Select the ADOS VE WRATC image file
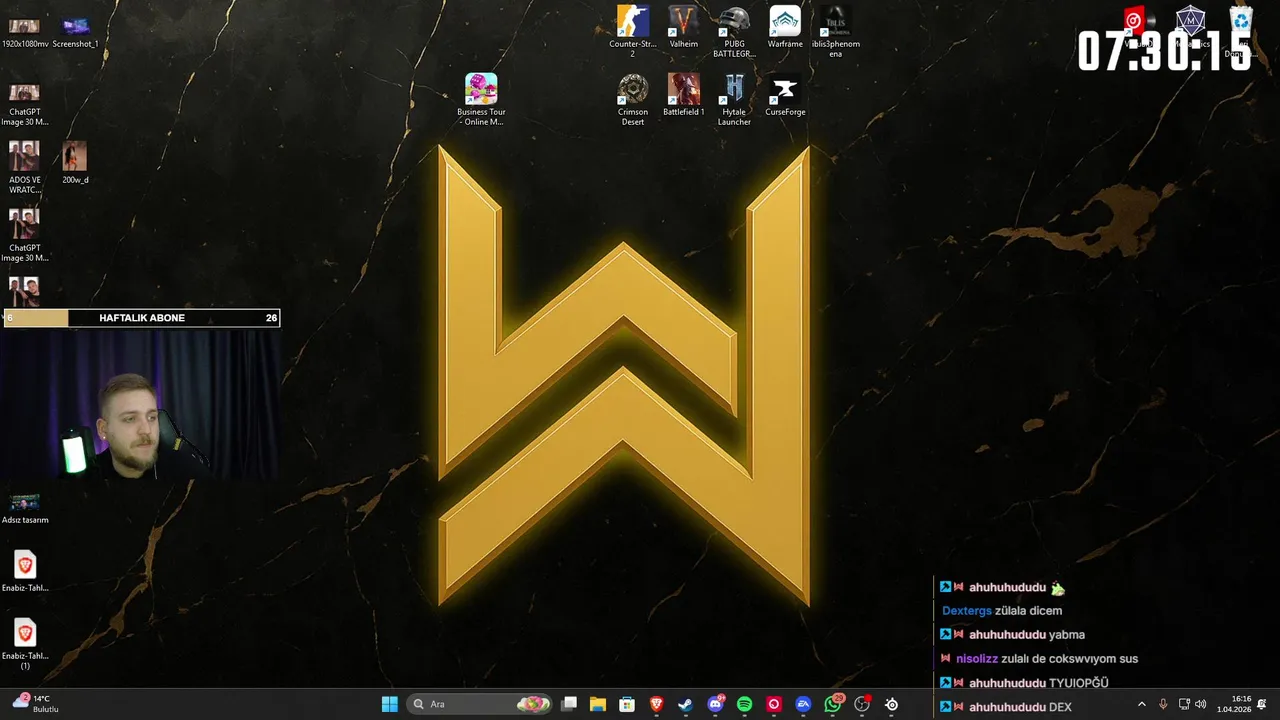 pos(25,167)
